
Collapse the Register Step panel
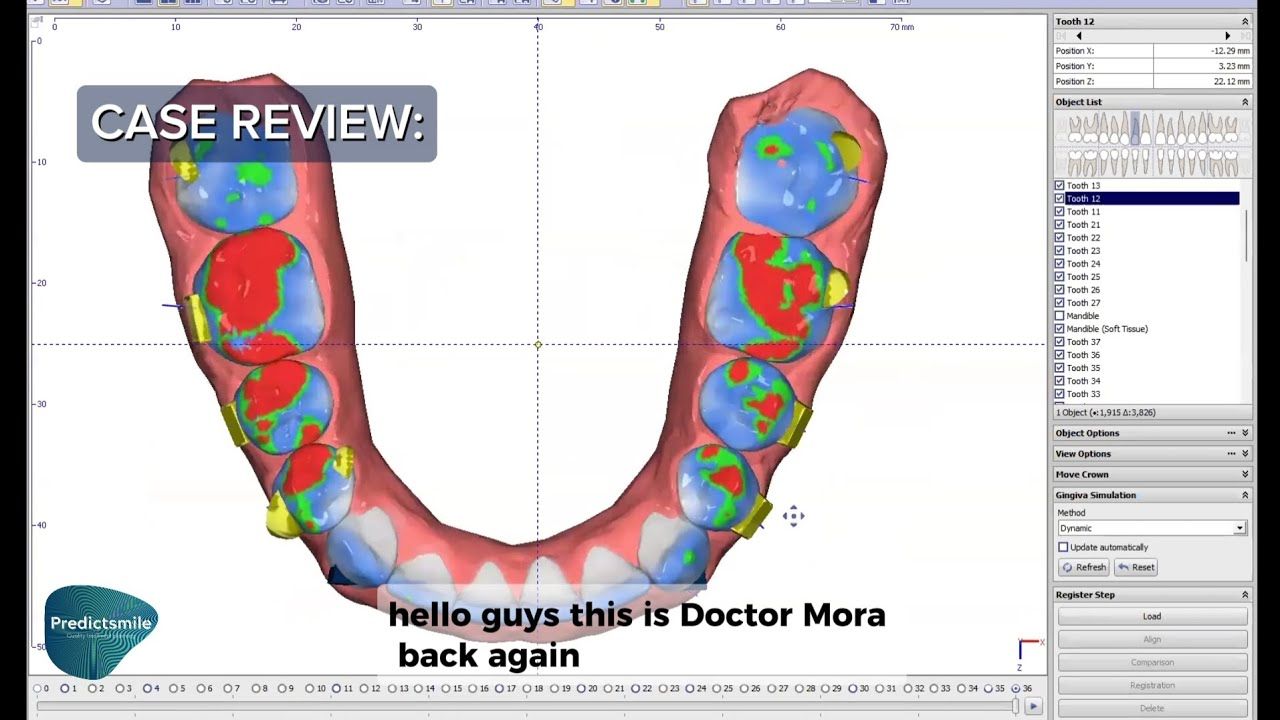click(1245, 595)
